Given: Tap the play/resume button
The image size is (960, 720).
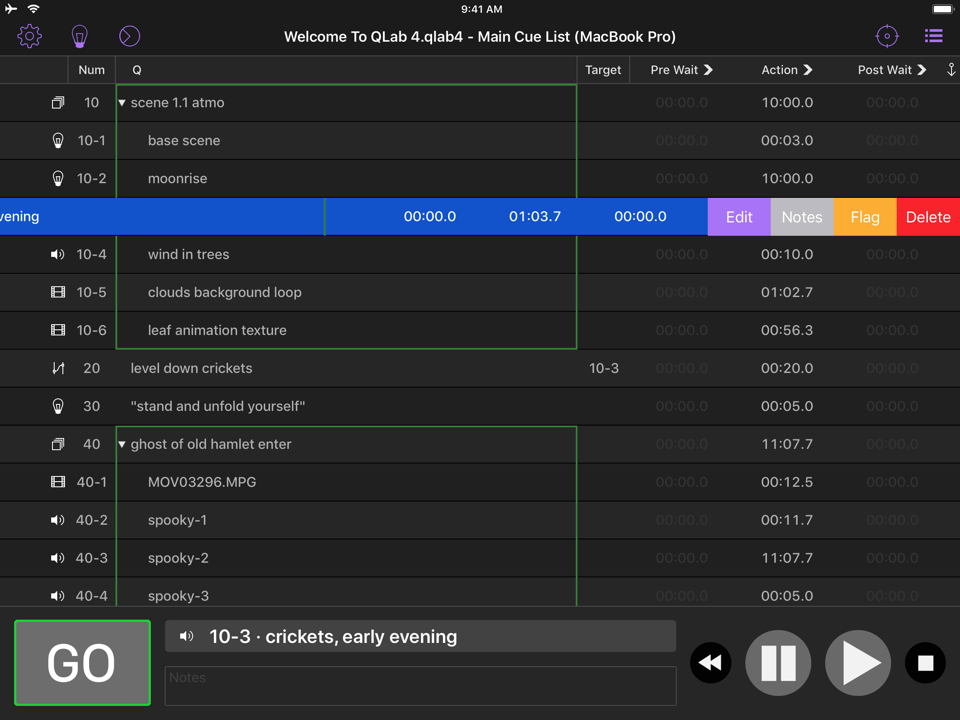Looking at the screenshot, I should tap(858, 662).
